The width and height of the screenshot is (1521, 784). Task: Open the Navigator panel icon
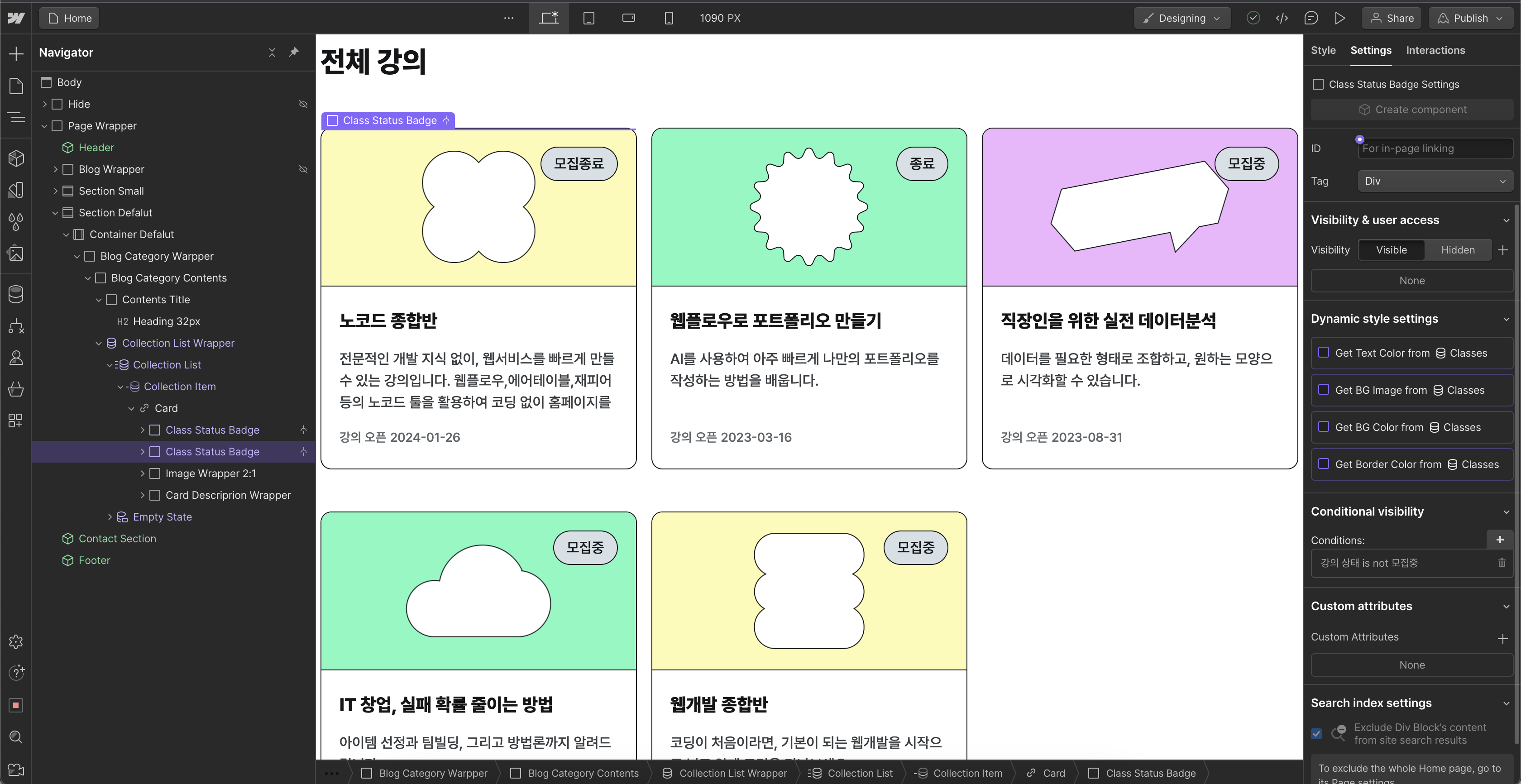(16, 118)
